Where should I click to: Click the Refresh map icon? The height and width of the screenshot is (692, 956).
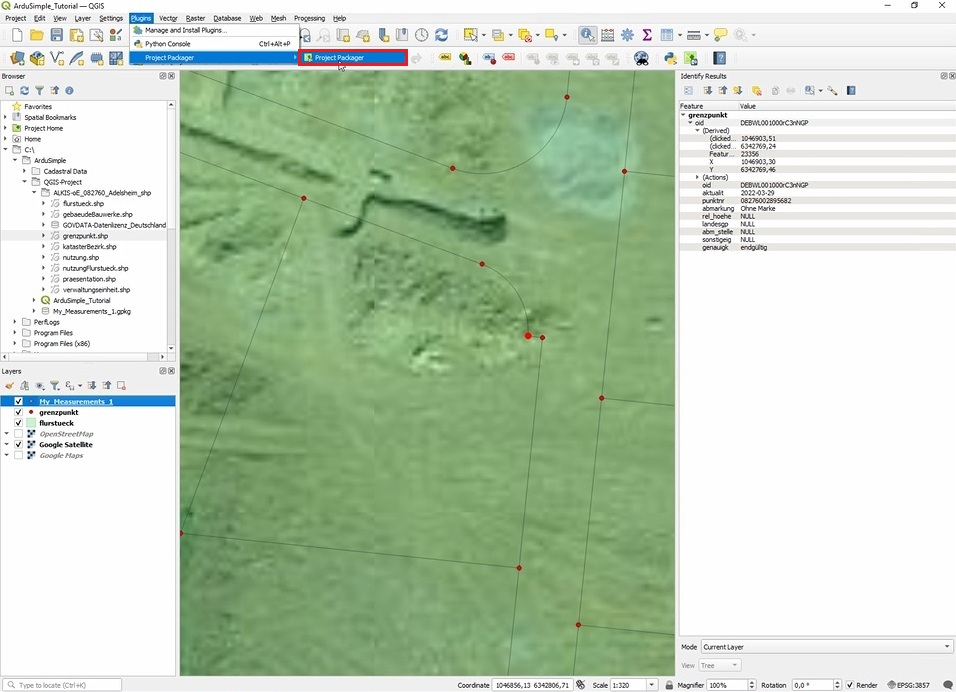[441, 35]
